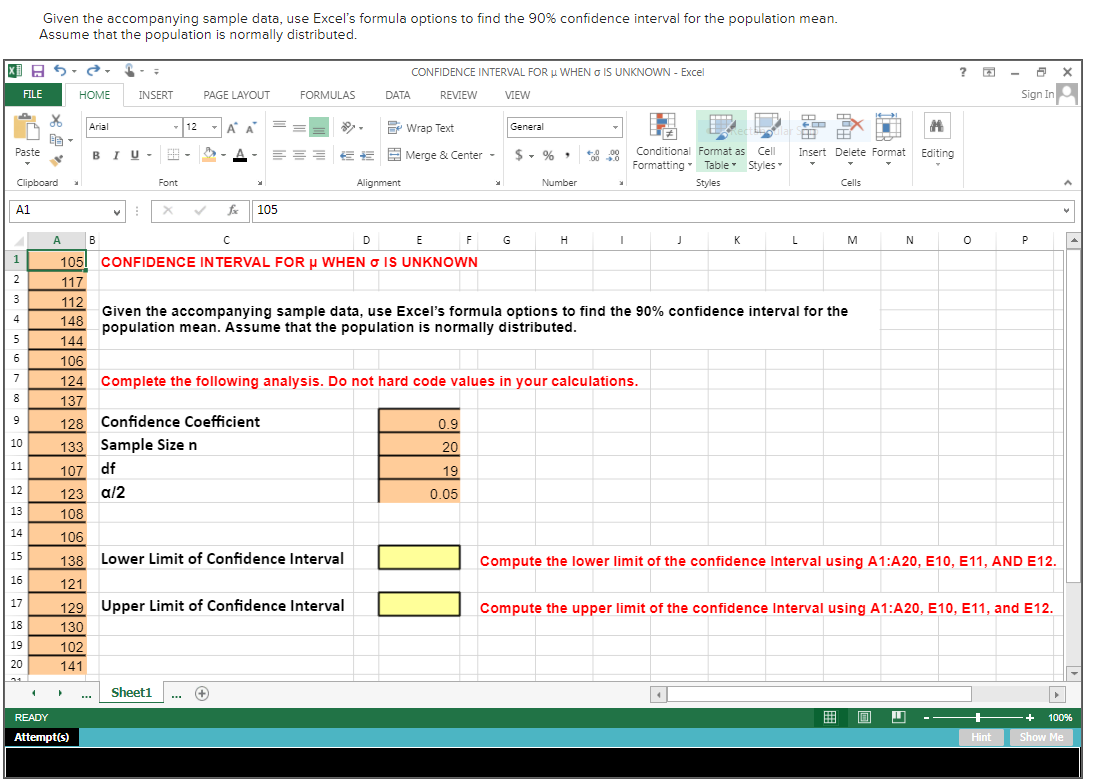Open the General number format dropdown
Viewport: 1098px width, 783px height.
564,127
